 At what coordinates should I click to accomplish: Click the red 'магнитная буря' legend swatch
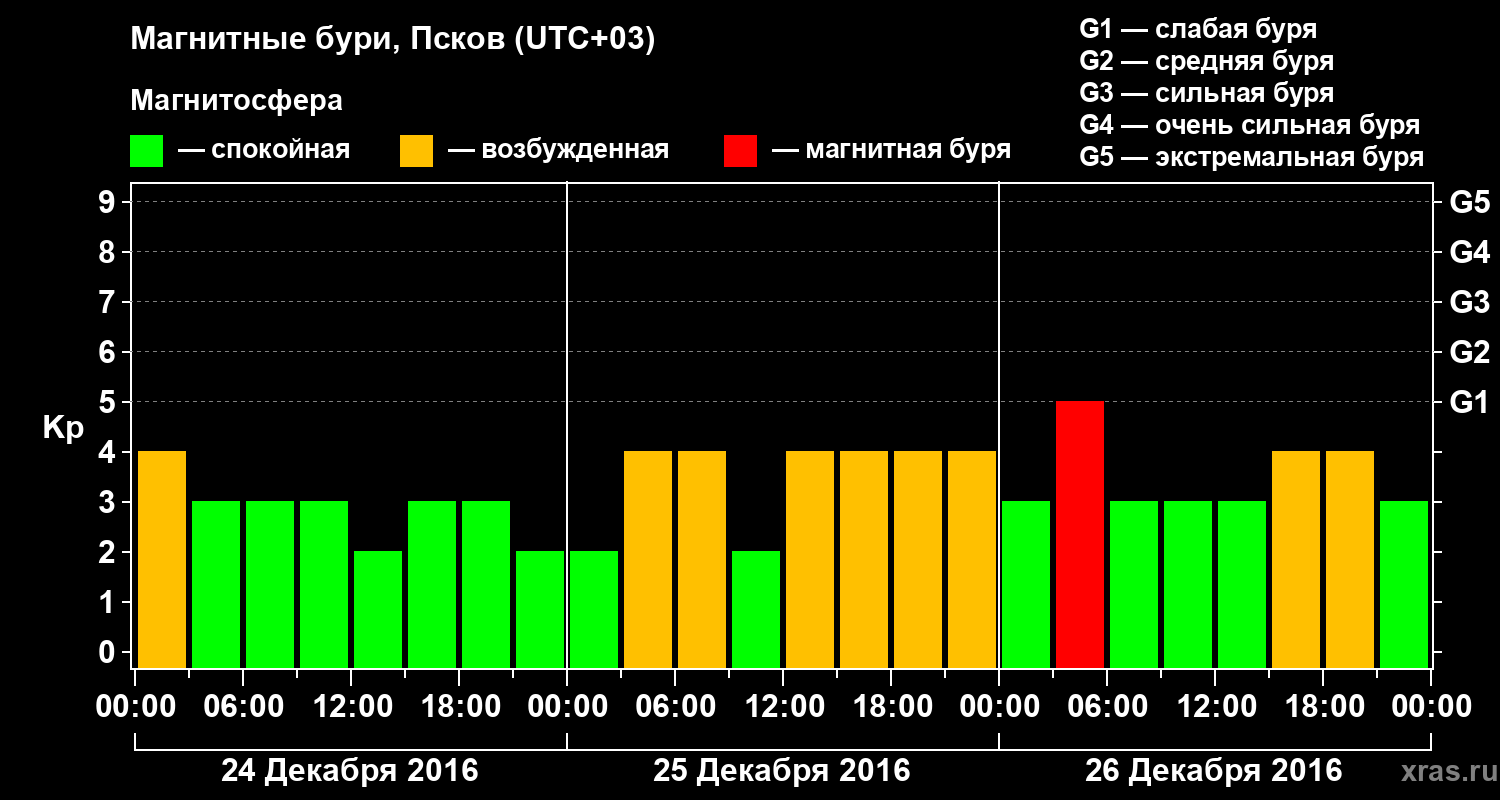click(740, 151)
